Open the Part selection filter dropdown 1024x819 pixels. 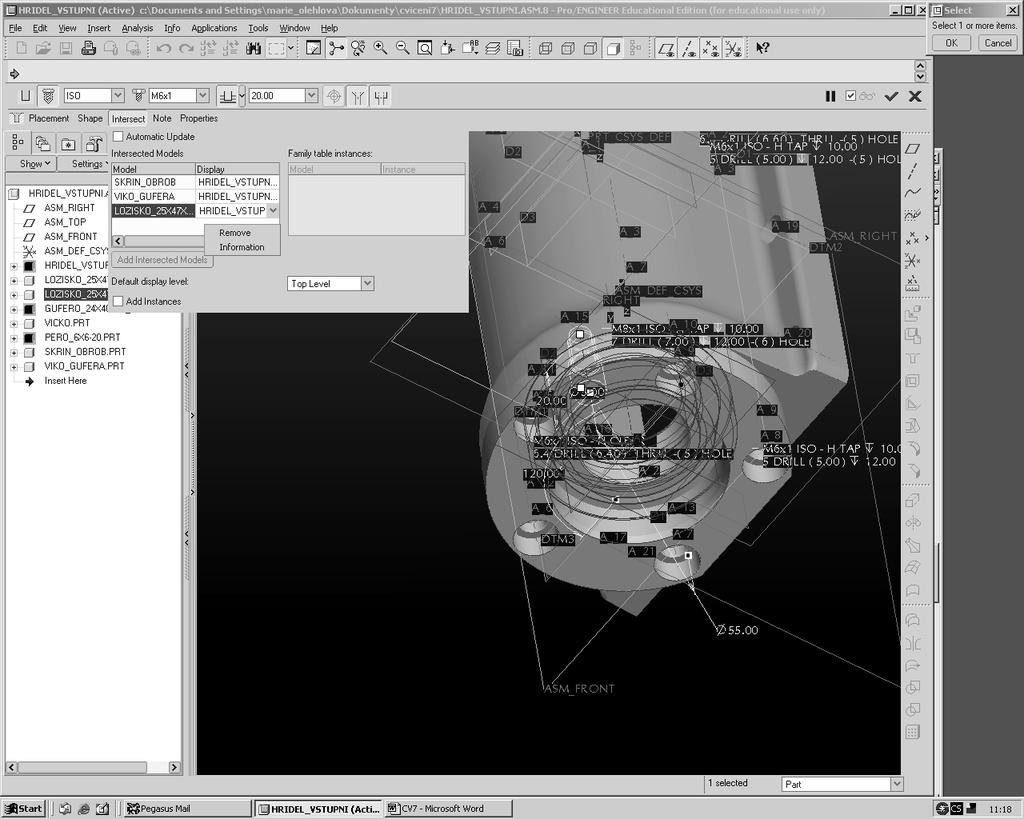click(x=897, y=784)
